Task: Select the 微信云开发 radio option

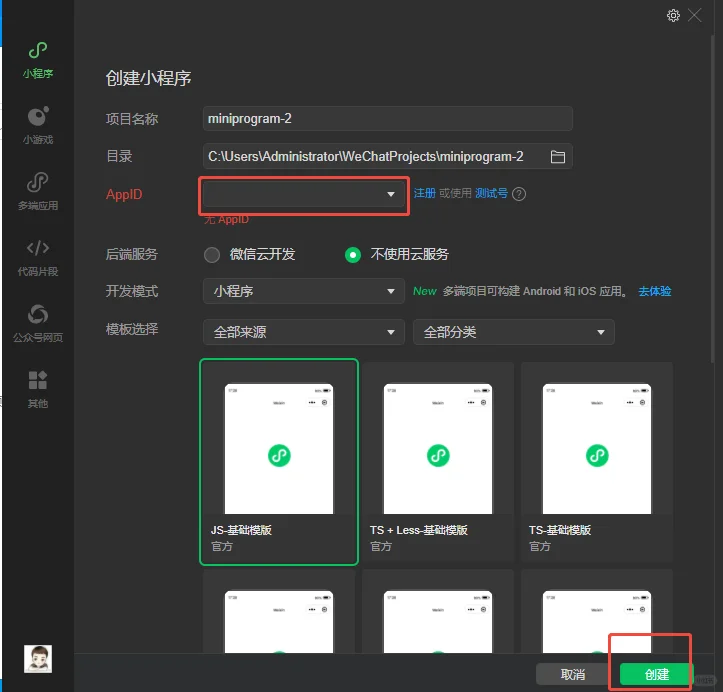Action: click(x=212, y=254)
